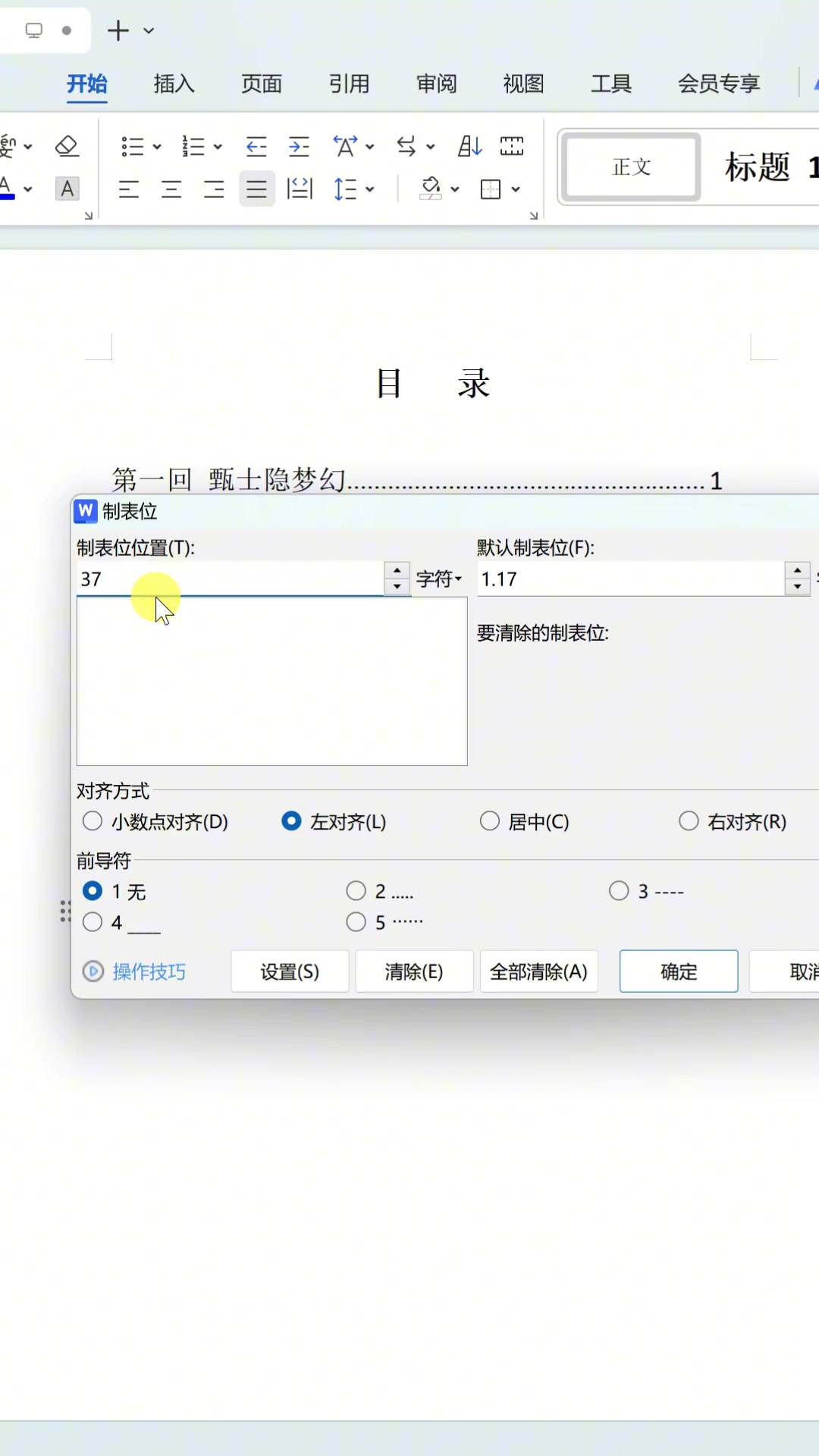
Task: Open the 字符 unit dropdown
Action: pyautogui.click(x=439, y=579)
